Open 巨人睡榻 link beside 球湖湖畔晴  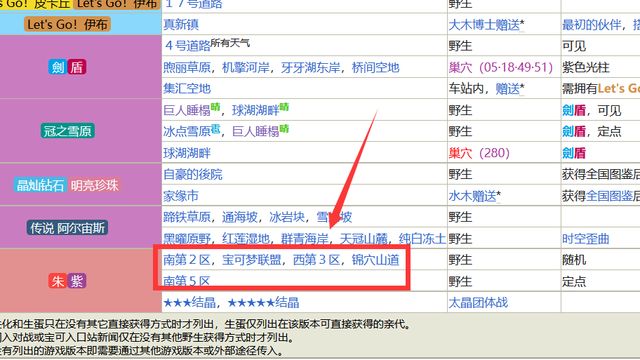187,110
